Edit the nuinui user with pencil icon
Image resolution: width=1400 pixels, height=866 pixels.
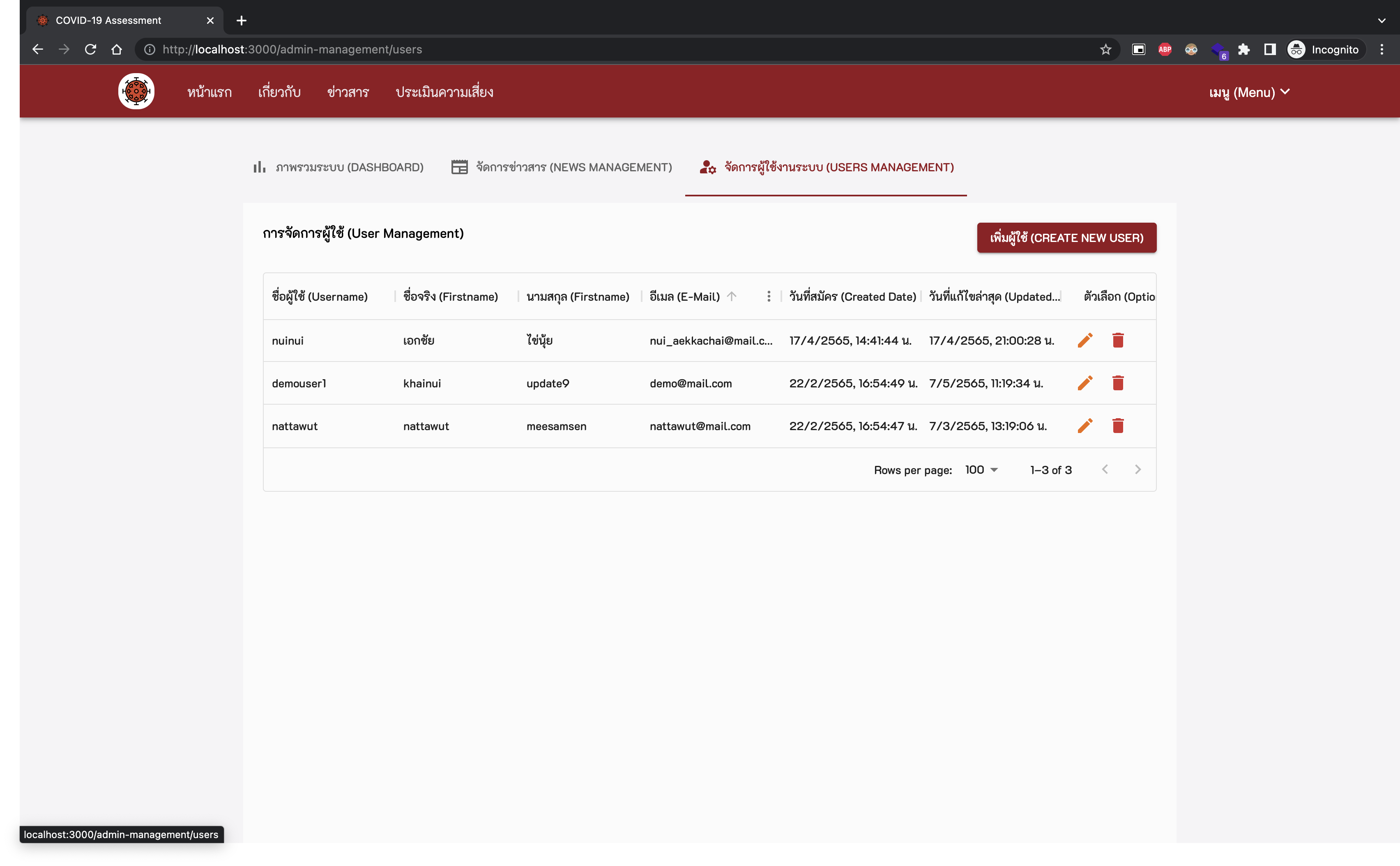1085,340
